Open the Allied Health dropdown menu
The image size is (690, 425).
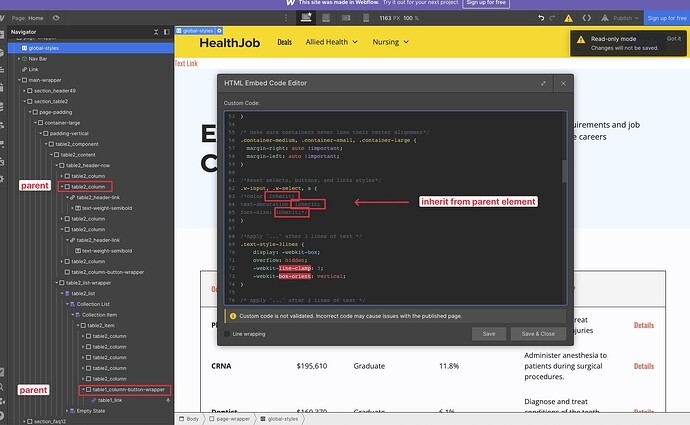[x=331, y=42]
